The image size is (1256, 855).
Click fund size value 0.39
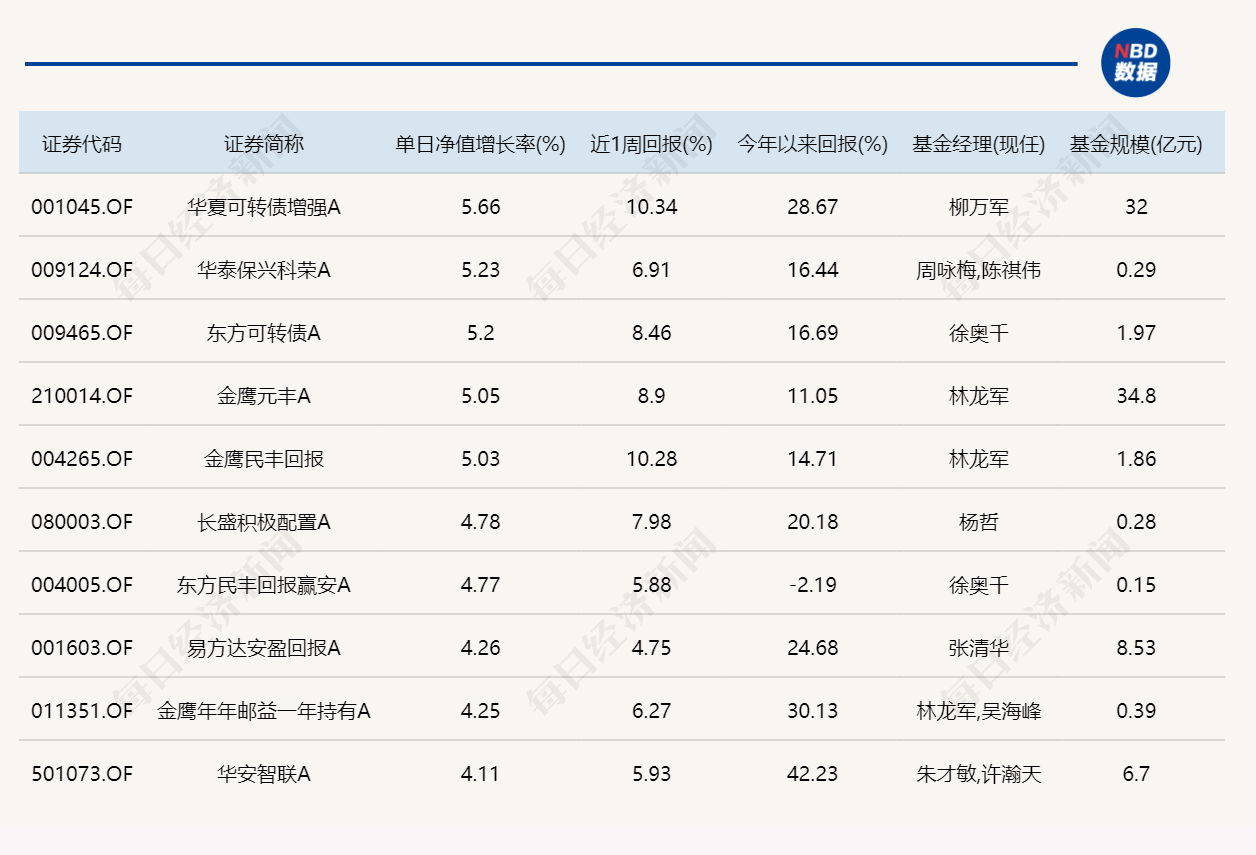1136,711
